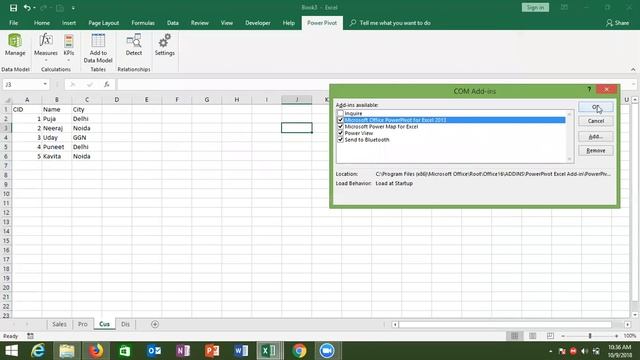Viewport: 640px width, 360px height.
Task: Open Windows Start menu
Action: tap(11, 351)
